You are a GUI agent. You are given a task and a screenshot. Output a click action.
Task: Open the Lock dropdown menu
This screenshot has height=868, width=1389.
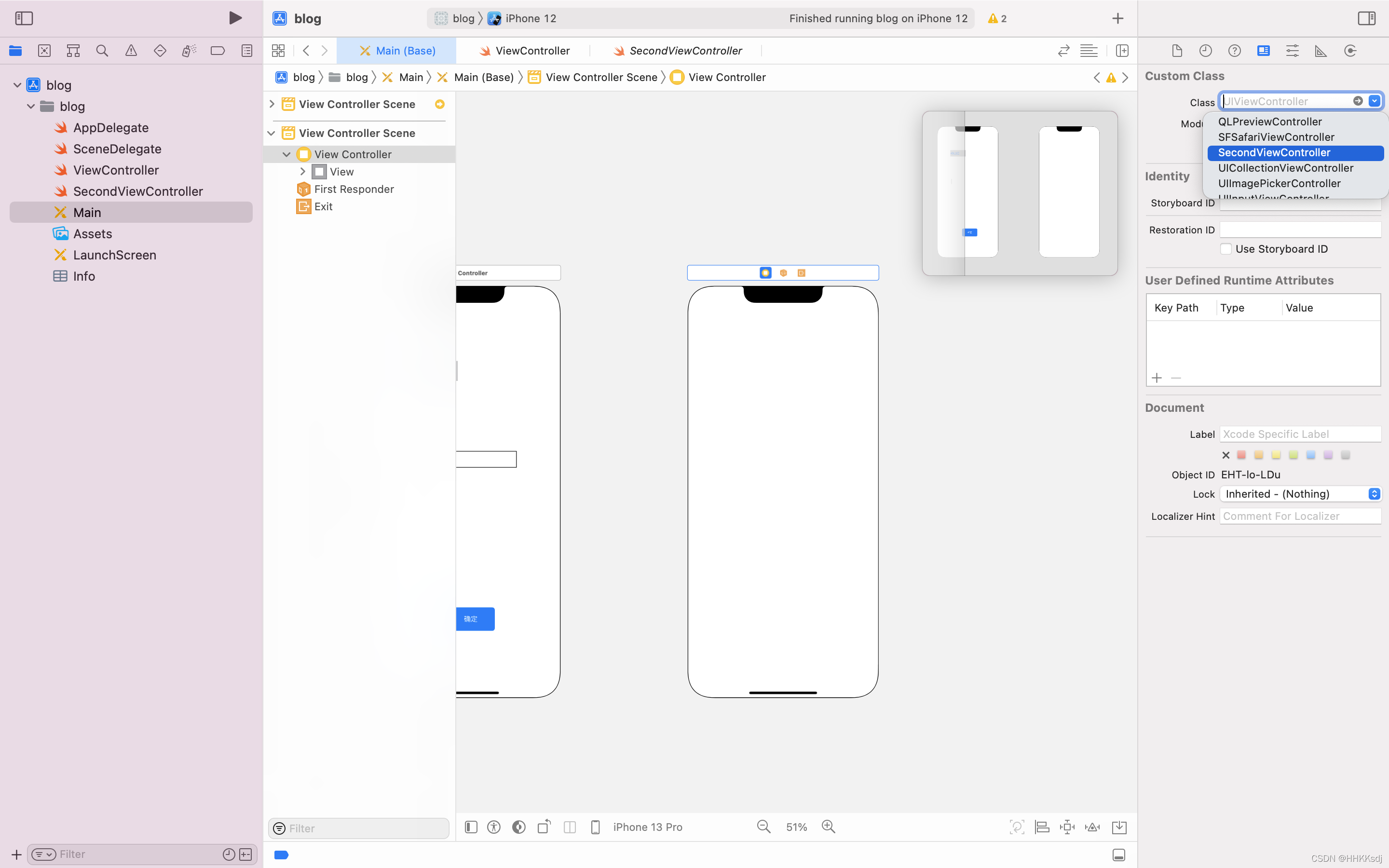(1300, 494)
